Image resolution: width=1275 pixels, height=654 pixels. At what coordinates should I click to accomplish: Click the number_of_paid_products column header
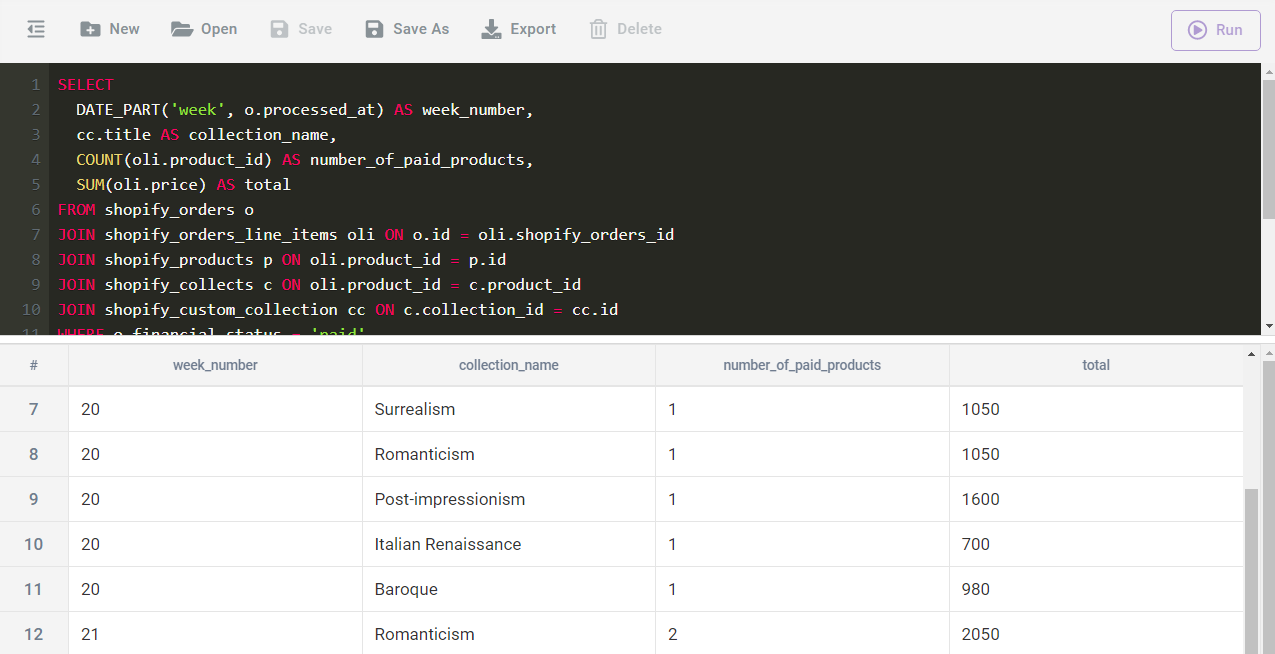802,365
